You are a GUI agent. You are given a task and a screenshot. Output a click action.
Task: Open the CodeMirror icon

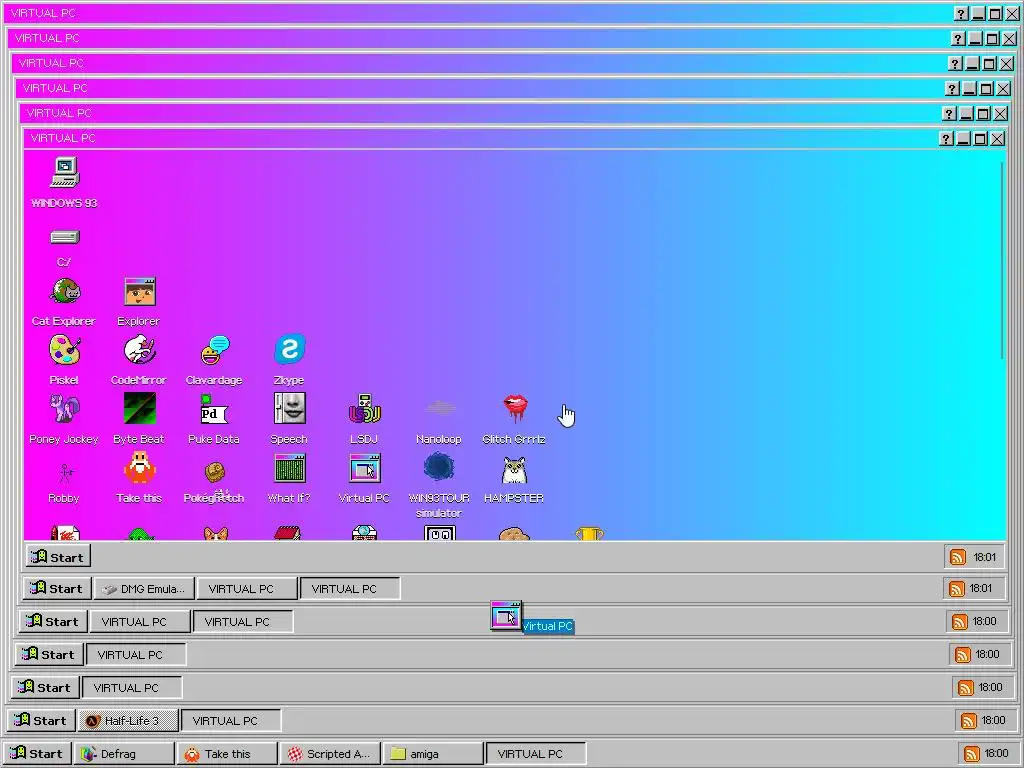(139, 350)
